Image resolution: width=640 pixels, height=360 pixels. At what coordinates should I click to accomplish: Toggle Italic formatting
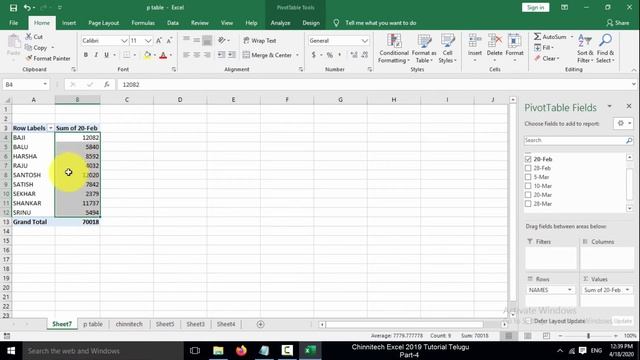(96, 55)
